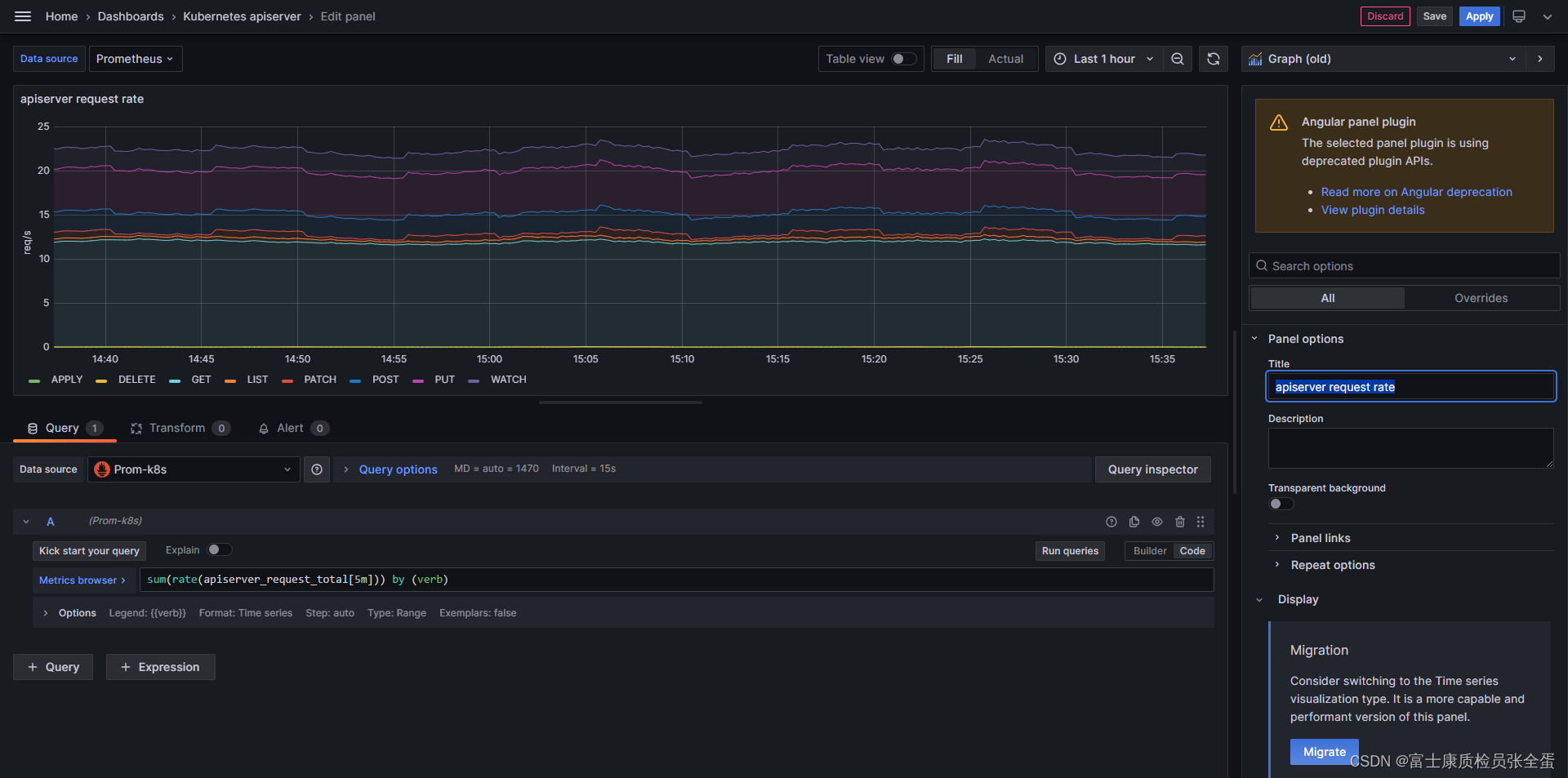Image resolution: width=1568 pixels, height=778 pixels.
Task: Switch query editor to Builder mode
Action: [x=1150, y=551]
